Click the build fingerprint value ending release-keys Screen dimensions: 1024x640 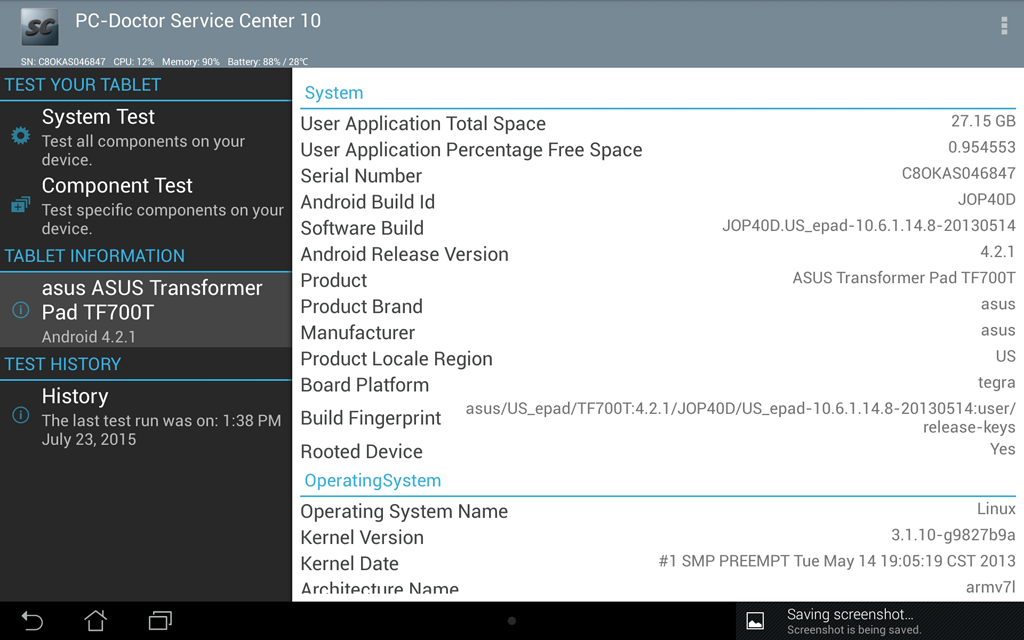(x=741, y=418)
